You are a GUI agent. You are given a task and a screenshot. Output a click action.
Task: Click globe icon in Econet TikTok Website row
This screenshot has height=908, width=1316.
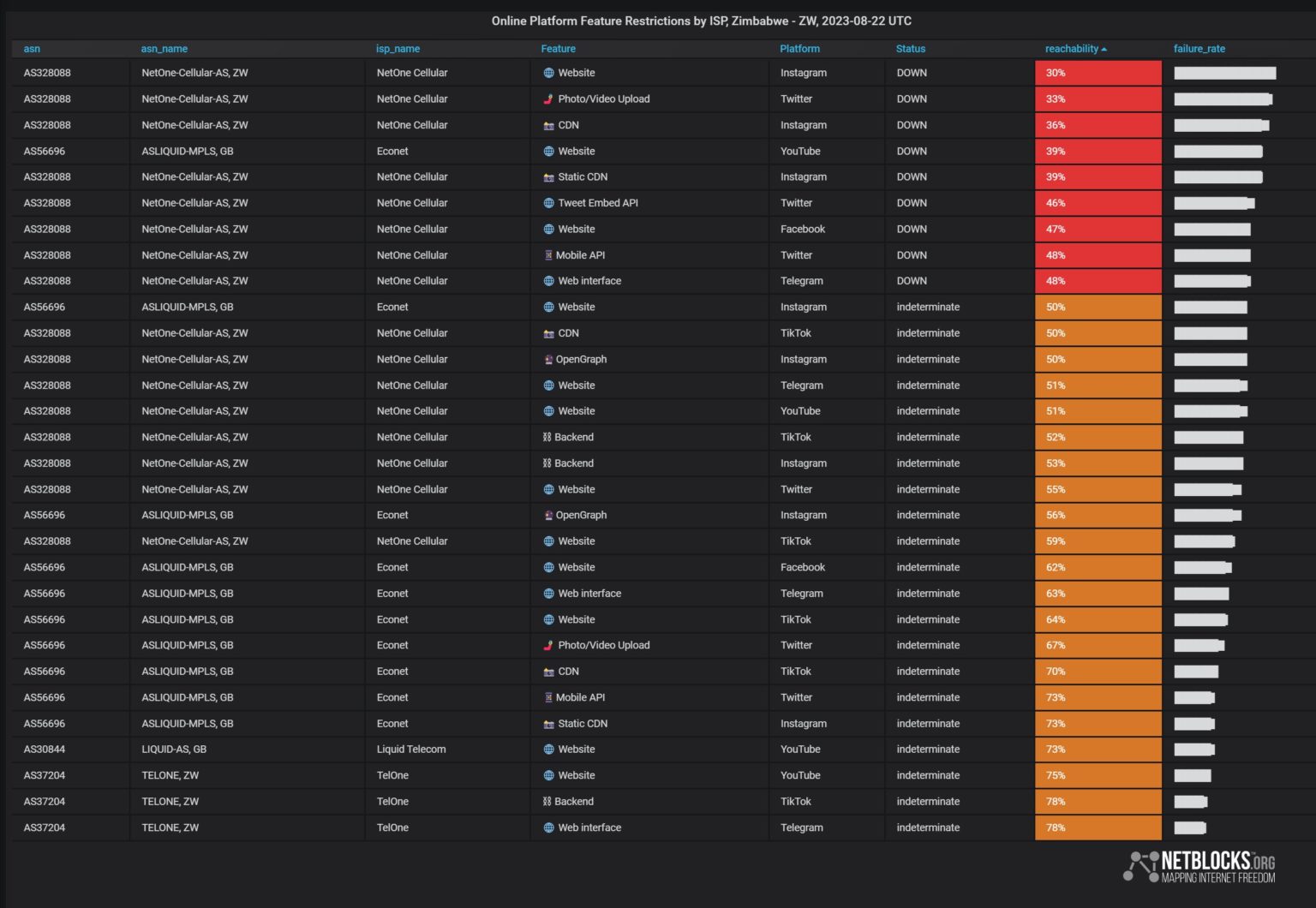pos(548,620)
